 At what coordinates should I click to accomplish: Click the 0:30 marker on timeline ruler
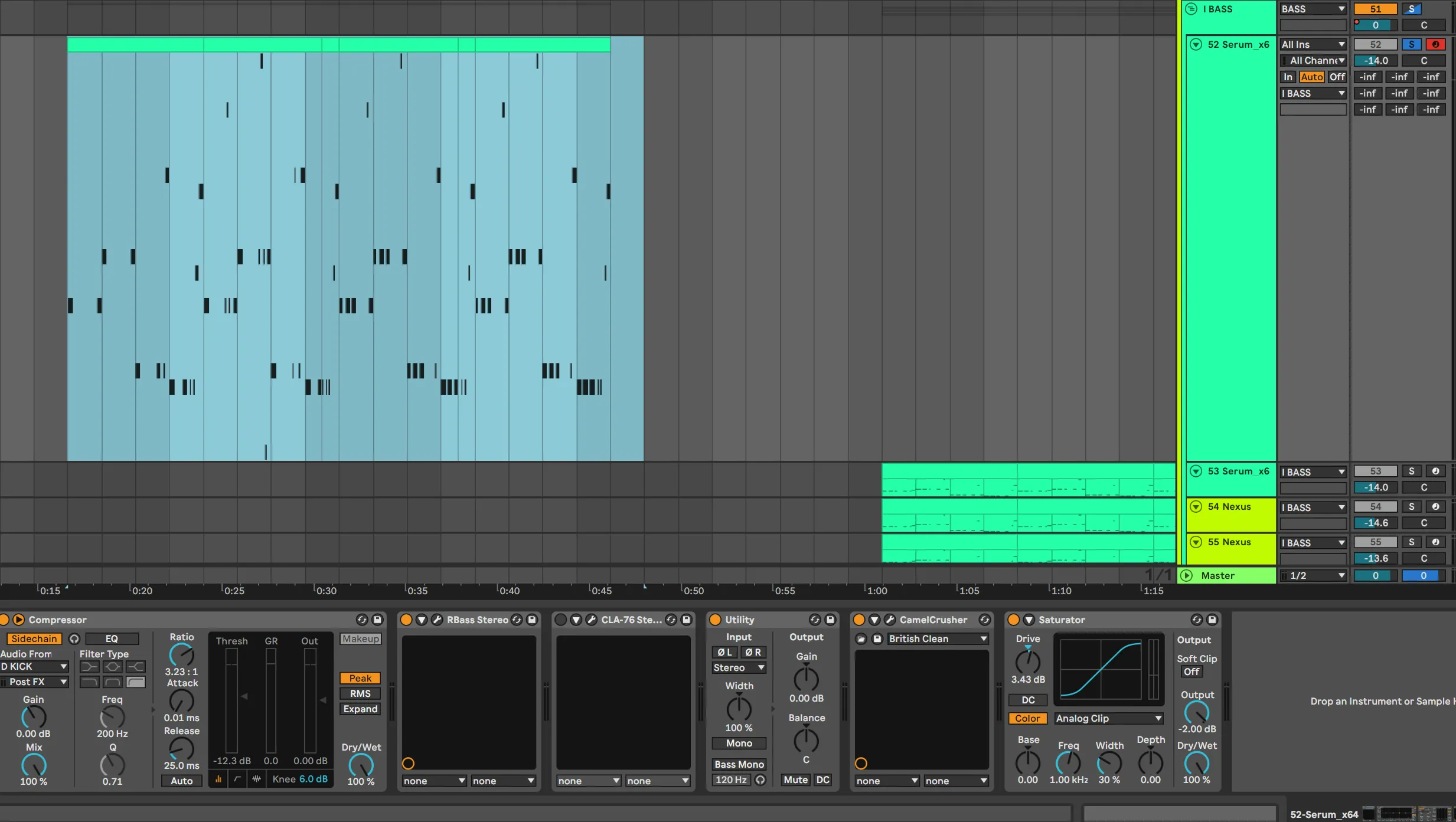tap(326, 591)
